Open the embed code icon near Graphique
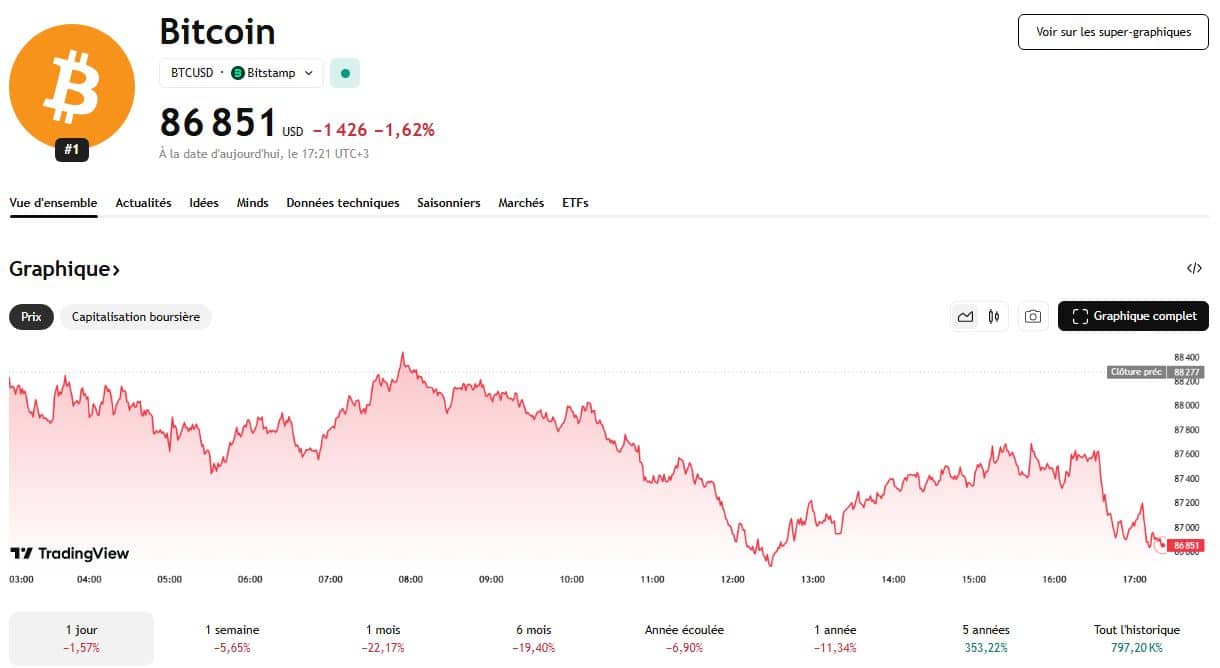The height and width of the screenshot is (668, 1220). point(1194,268)
